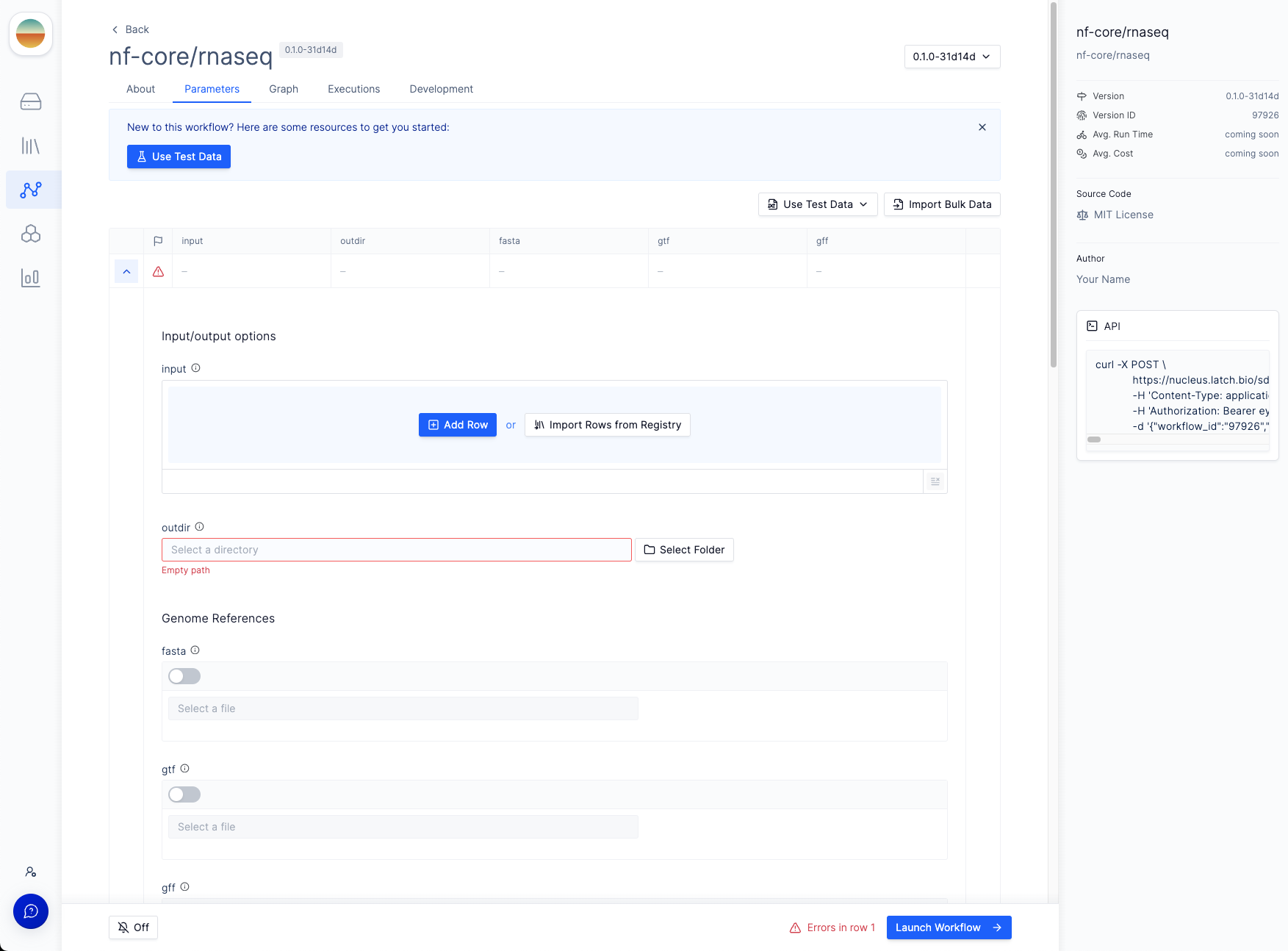
Task: Launch the workflow
Action: (x=949, y=927)
